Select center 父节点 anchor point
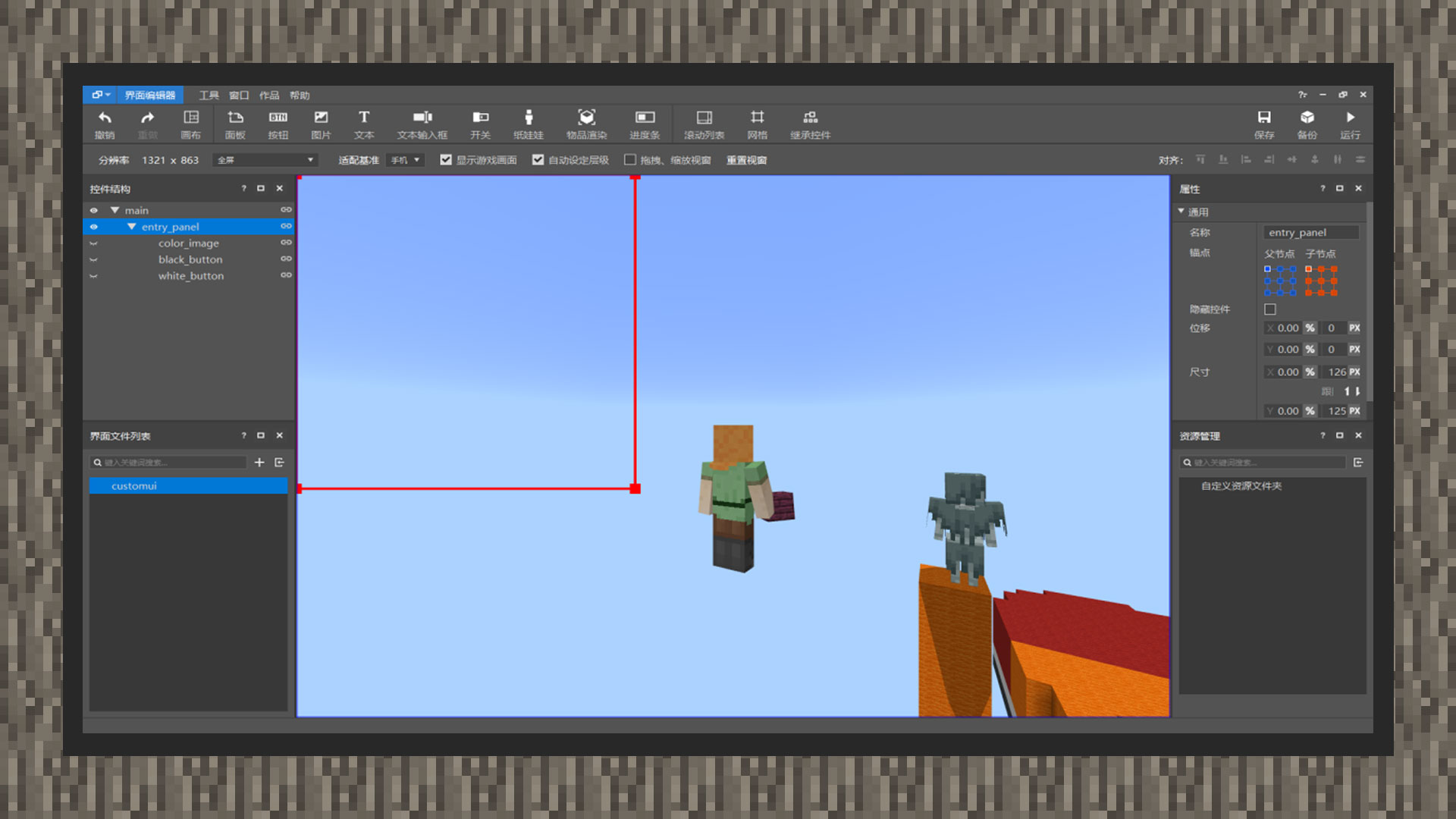 click(x=1280, y=281)
